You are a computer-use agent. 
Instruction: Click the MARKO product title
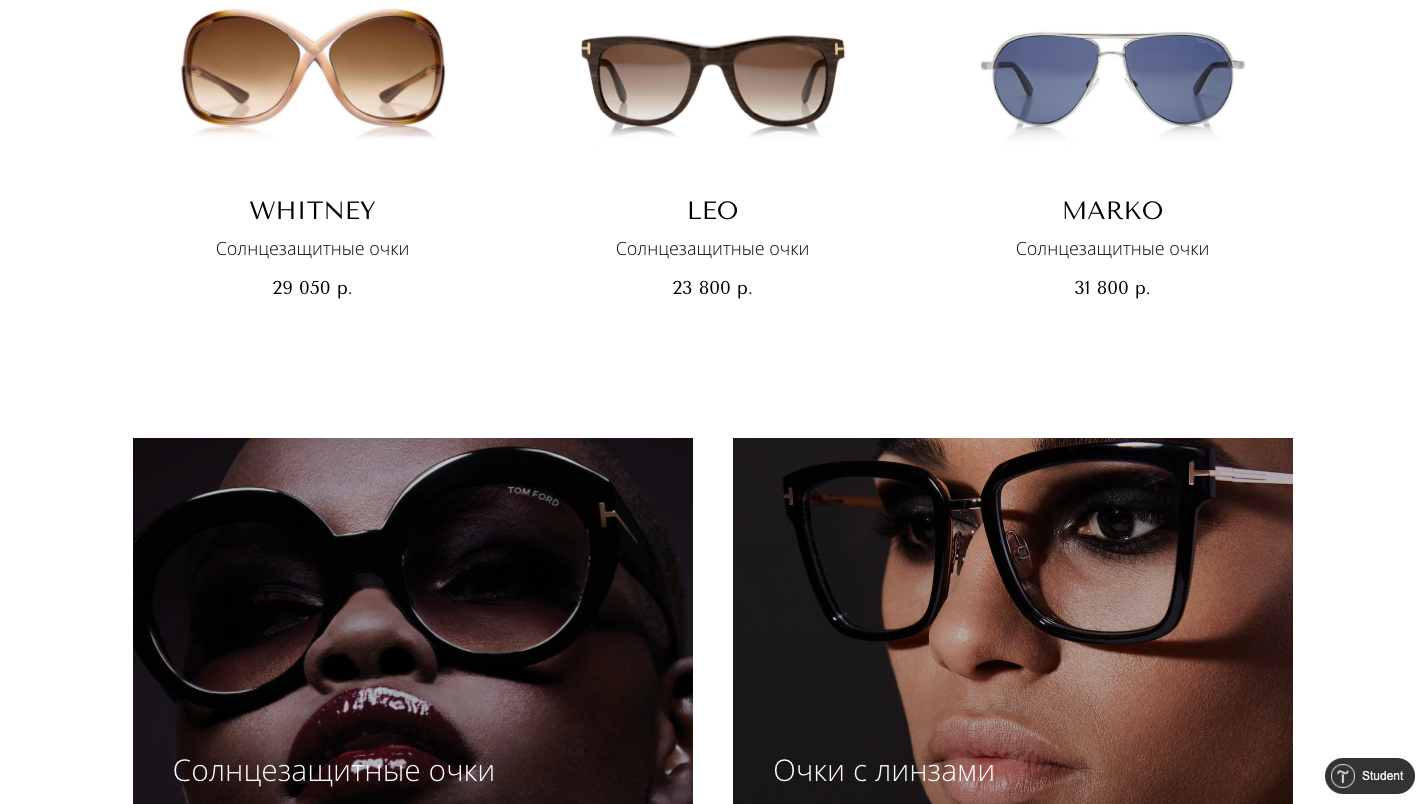[x=1113, y=211]
